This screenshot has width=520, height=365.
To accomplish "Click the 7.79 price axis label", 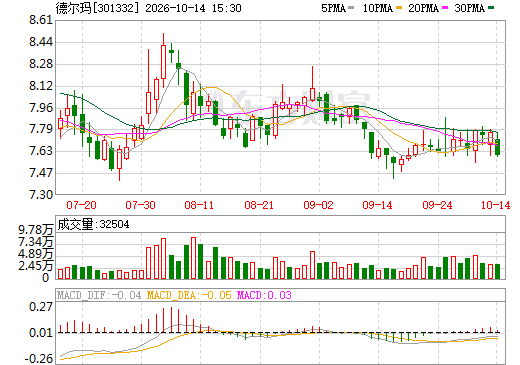I will click(41, 129).
